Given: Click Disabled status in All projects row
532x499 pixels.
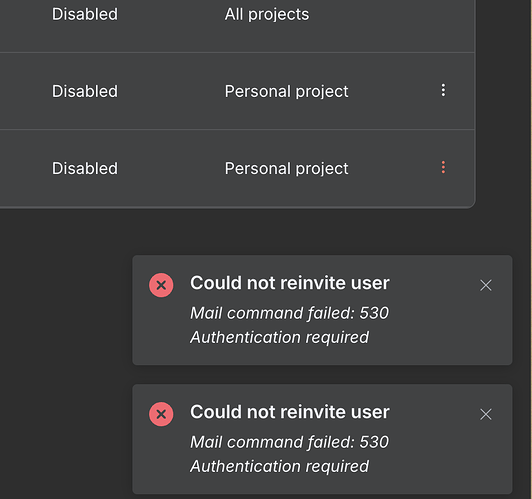Looking at the screenshot, I should point(85,14).
